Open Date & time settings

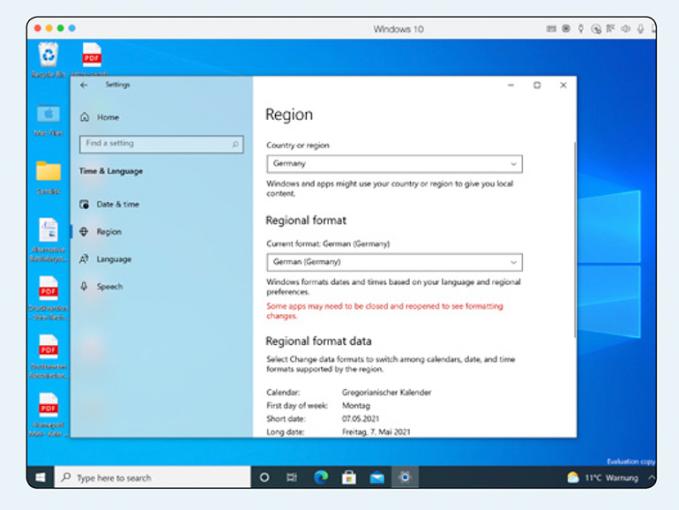click(110, 204)
